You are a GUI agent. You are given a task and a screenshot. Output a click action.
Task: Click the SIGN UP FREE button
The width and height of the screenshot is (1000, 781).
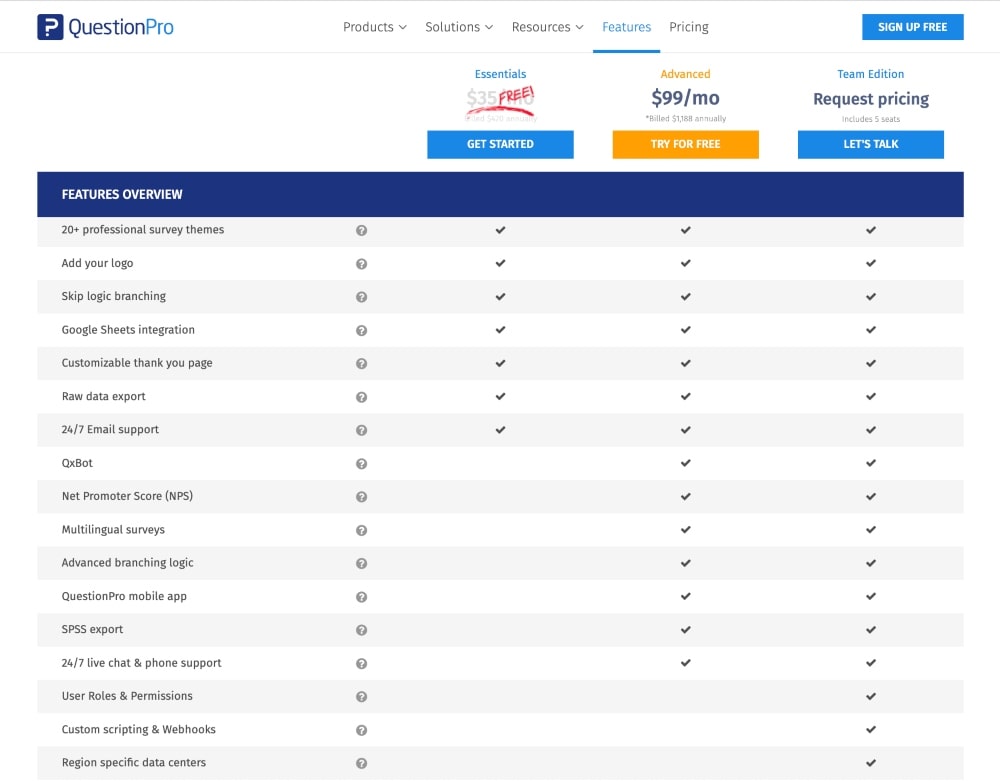click(912, 27)
